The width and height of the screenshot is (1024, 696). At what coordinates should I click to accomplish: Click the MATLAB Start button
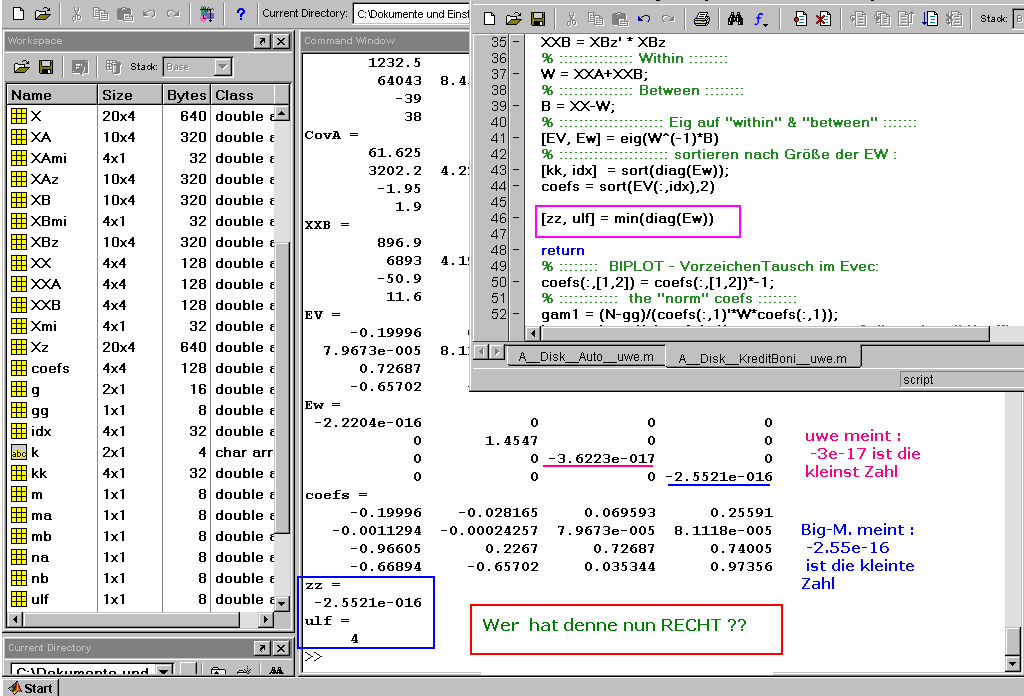pos(30,688)
